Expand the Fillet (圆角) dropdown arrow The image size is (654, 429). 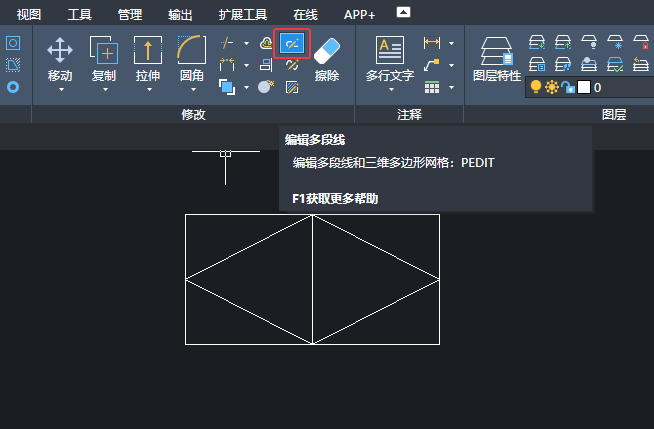[x=193, y=90]
